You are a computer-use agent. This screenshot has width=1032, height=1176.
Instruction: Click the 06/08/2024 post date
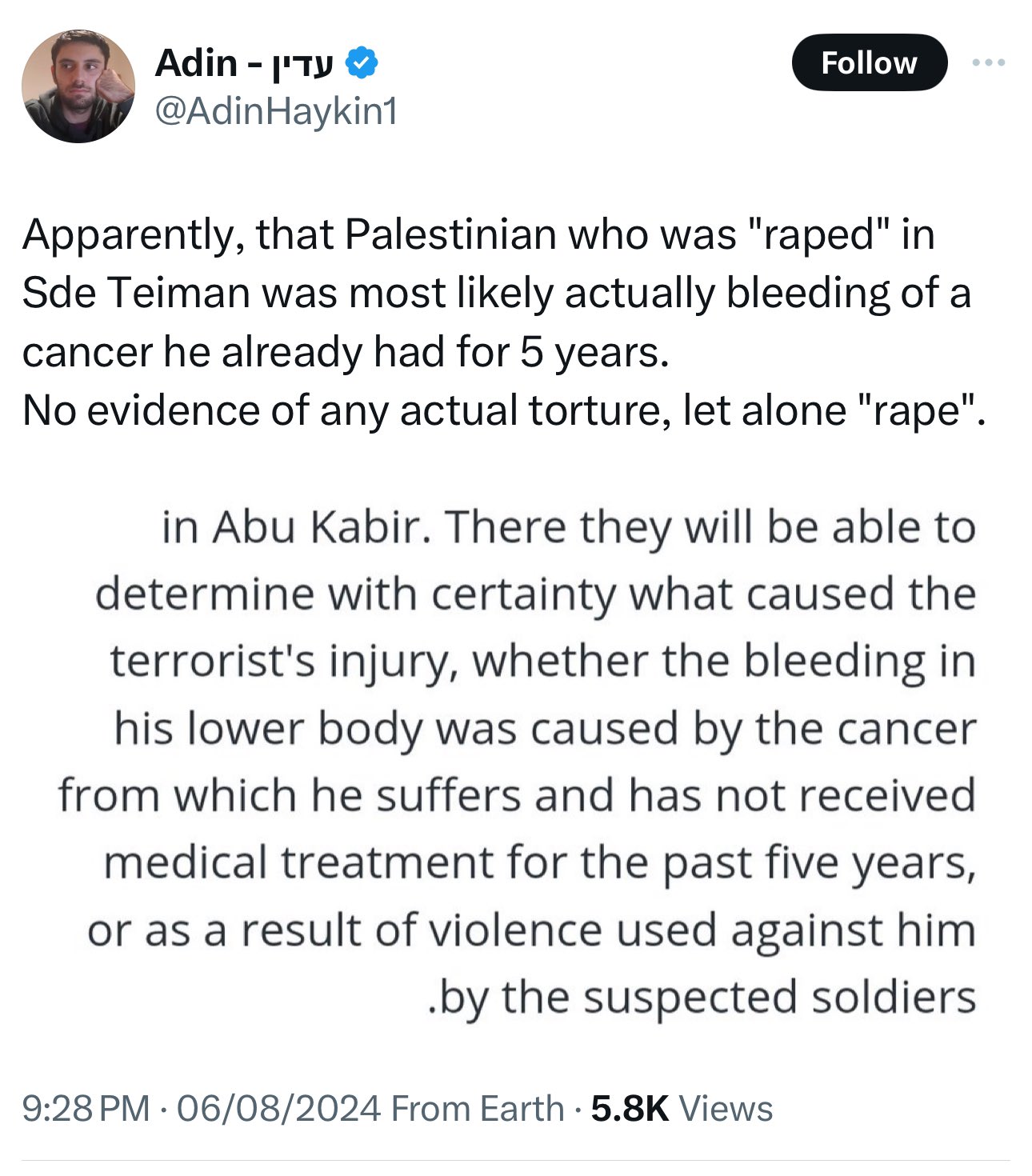click(278, 1109)
